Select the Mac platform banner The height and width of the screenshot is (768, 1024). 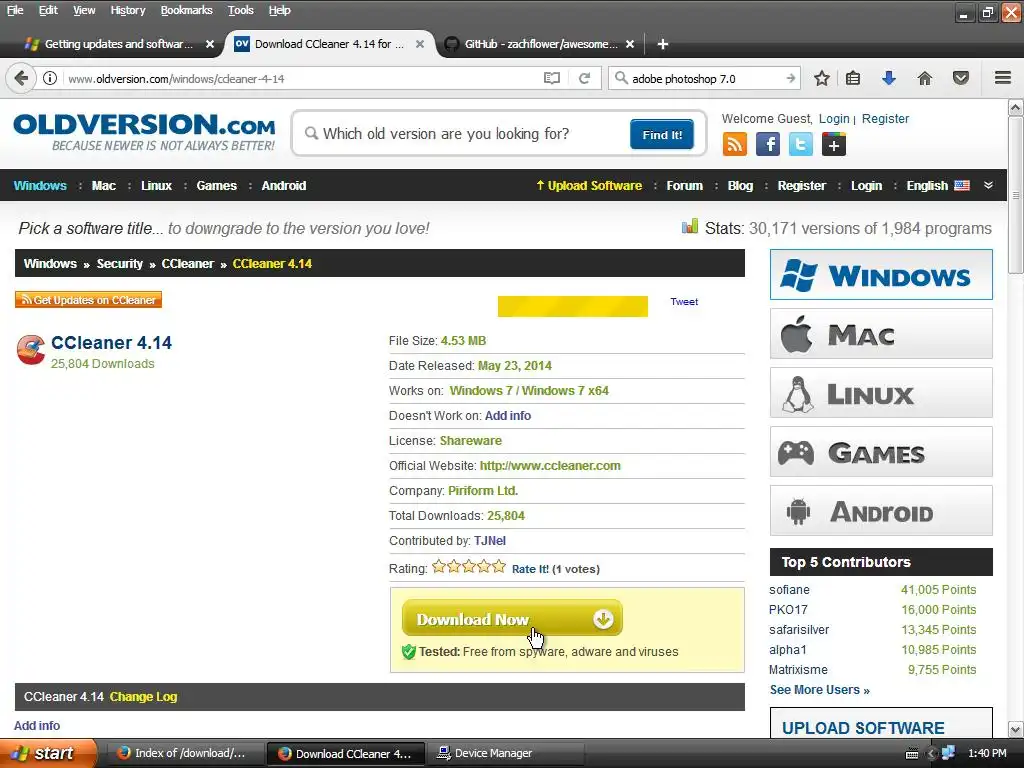click(881, 334)
